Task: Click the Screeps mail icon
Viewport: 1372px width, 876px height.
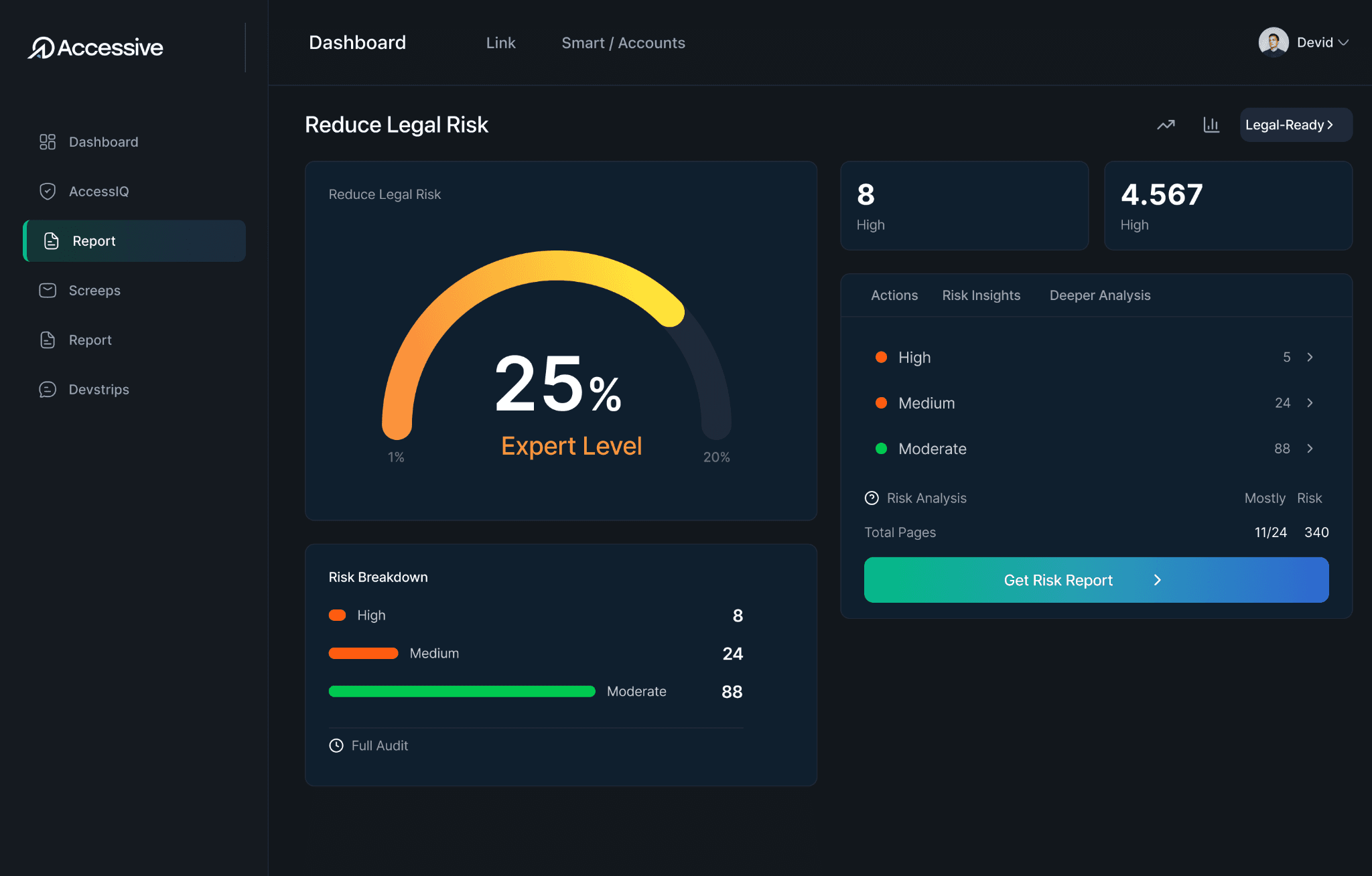Action: pyautogui.click(x=48, y=290)
